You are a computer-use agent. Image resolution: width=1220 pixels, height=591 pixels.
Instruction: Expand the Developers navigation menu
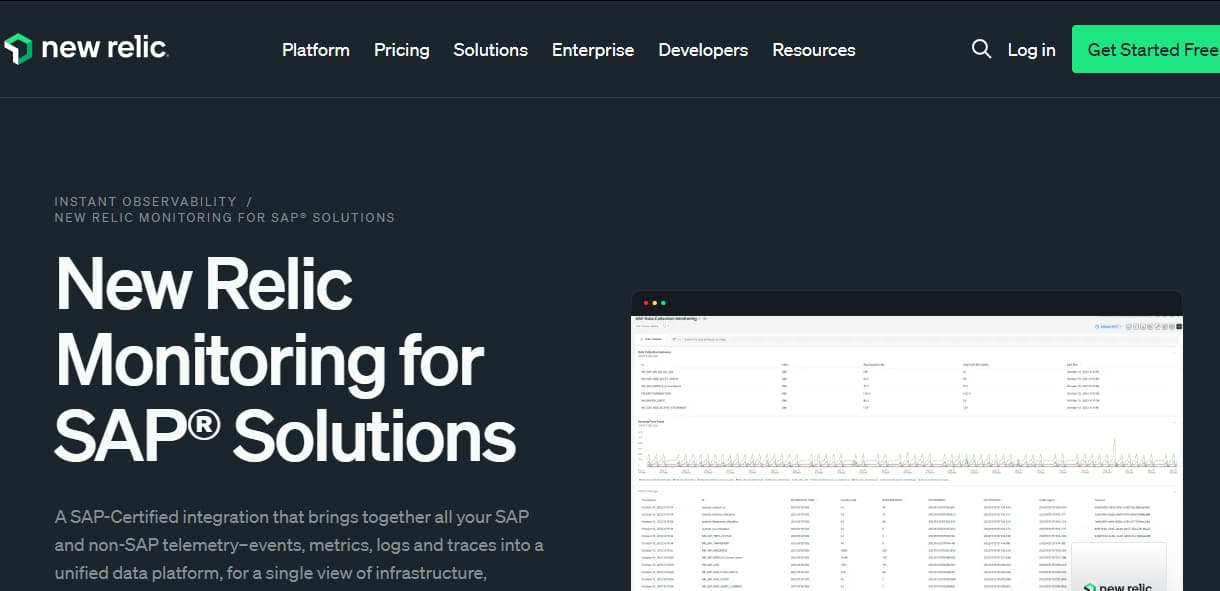pos(702,50)
